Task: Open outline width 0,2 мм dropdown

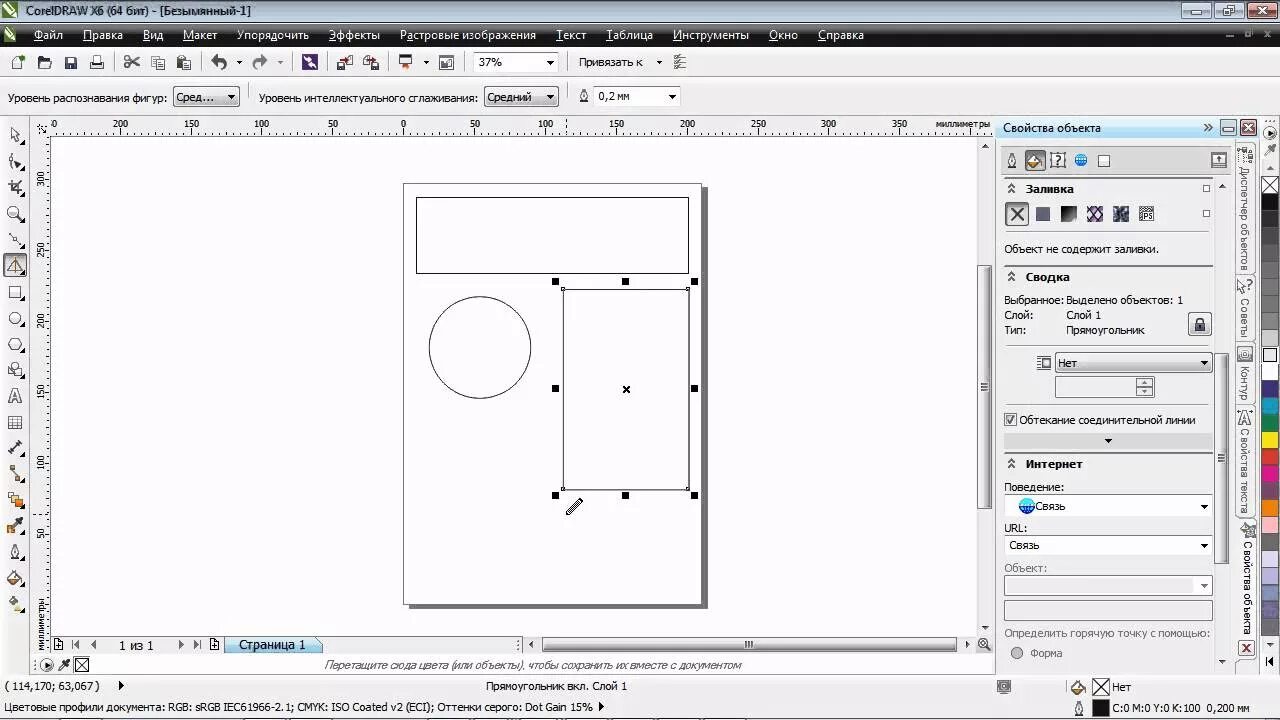Action: (x=672, y=97)
